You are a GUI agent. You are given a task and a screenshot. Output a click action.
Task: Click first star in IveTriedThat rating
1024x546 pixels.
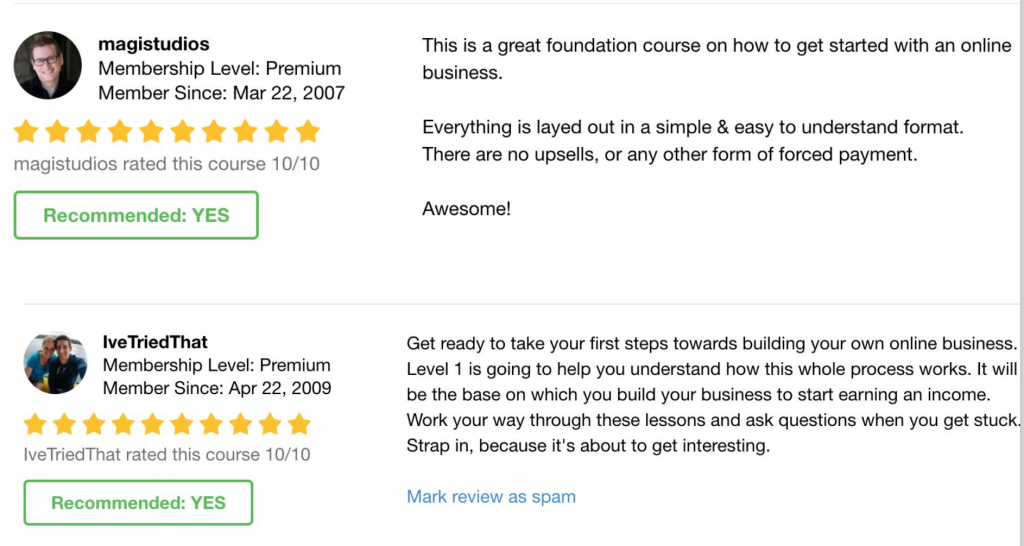[36, 424]
